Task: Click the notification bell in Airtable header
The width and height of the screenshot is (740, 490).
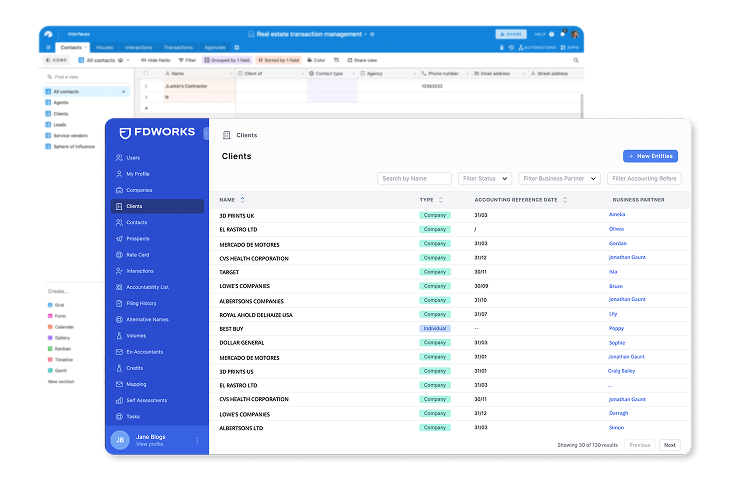Action: click(x=563, y=34)
